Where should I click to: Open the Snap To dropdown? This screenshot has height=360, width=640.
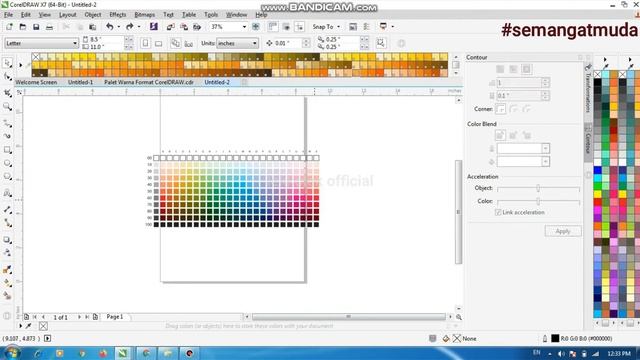click(326, 27)
